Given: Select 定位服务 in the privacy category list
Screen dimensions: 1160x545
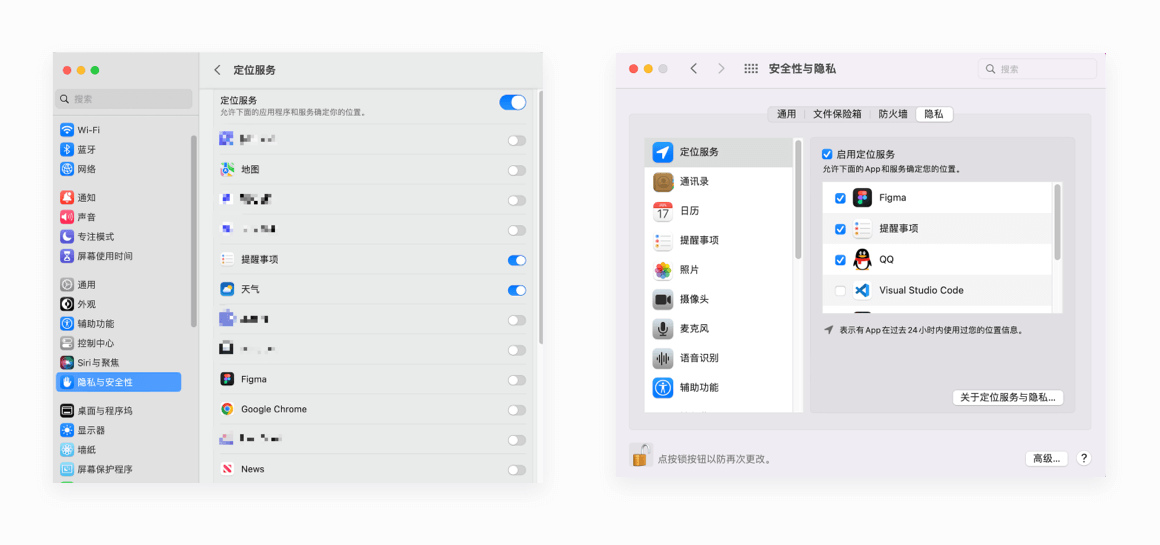Looking at the screenshot, I should tap(718, 152).
